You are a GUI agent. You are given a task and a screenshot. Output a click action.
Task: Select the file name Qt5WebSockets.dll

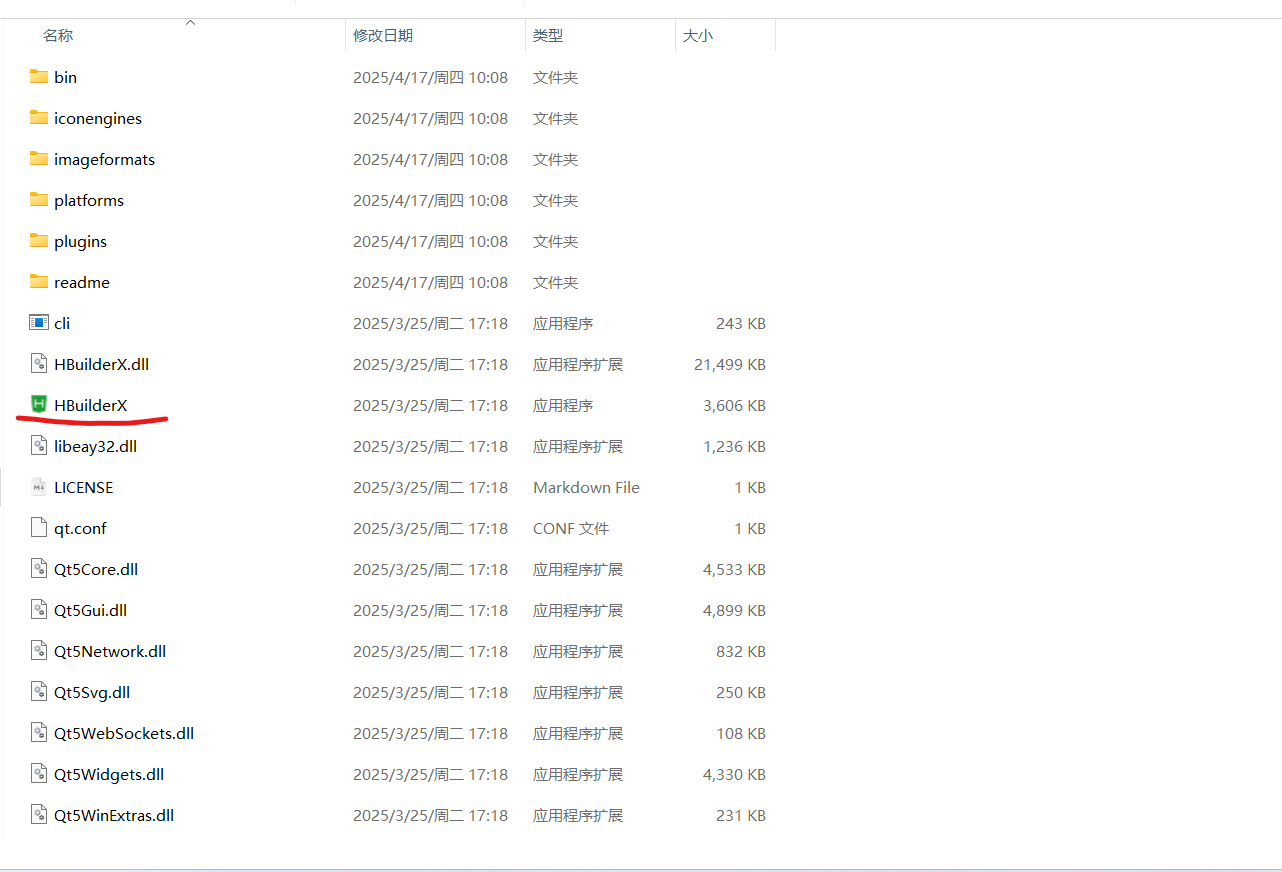(x=124, y=733)
